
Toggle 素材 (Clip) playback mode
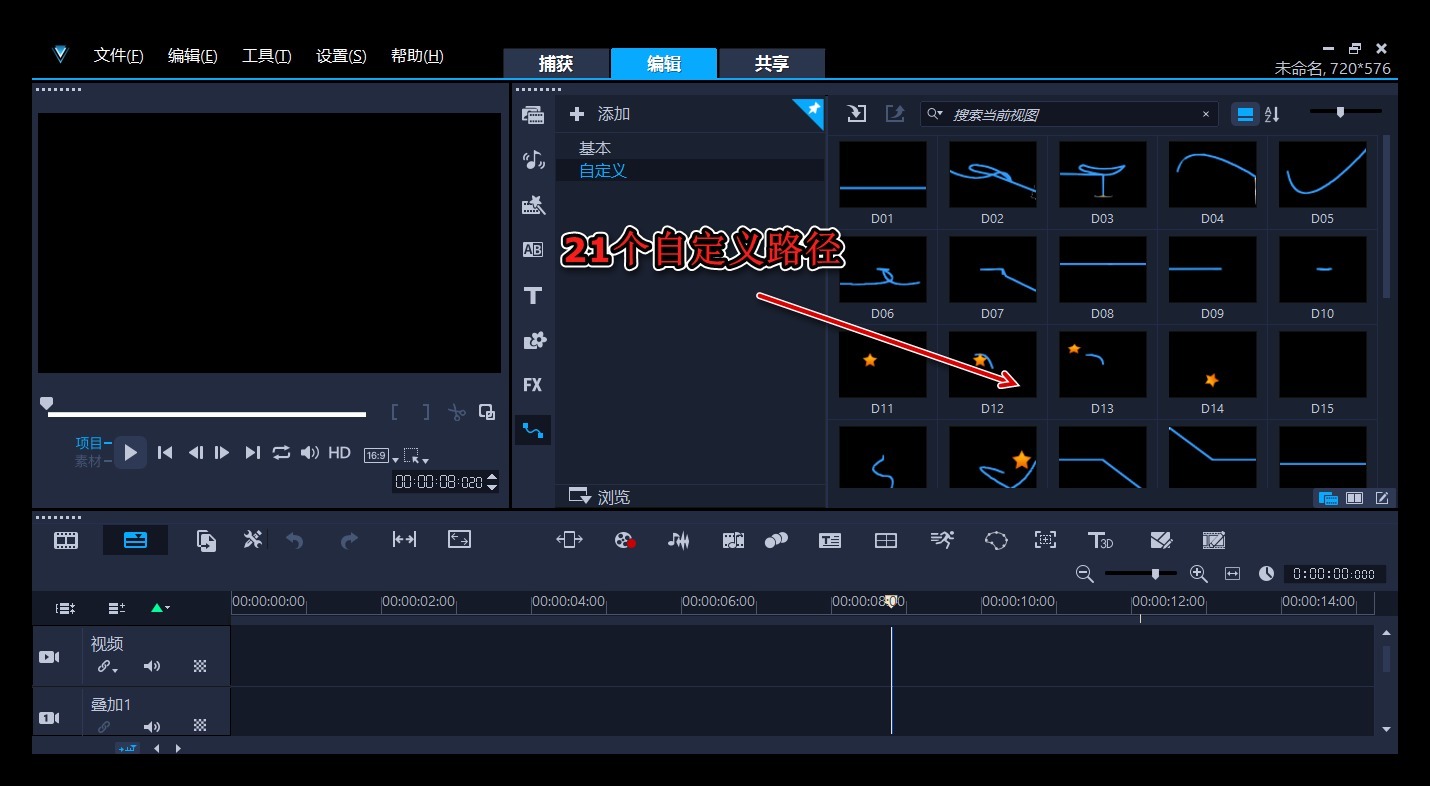pyautogui.click(x=89, y=461)
